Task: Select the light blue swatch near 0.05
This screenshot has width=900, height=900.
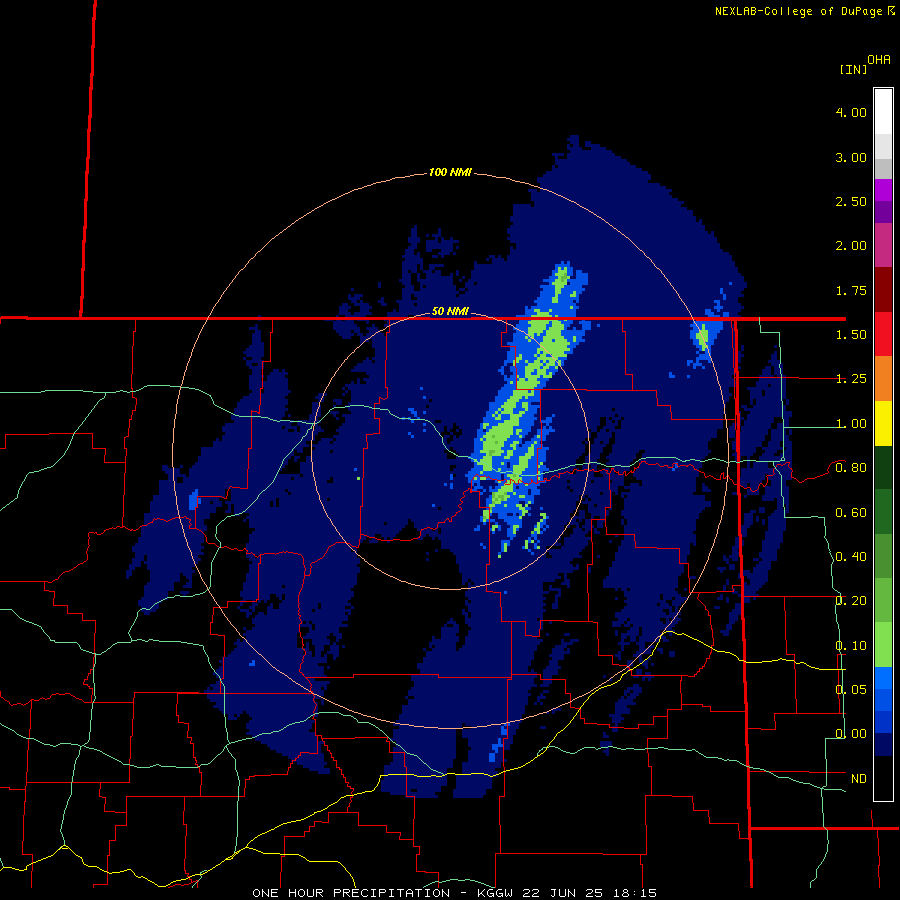Action: point(883,678)
